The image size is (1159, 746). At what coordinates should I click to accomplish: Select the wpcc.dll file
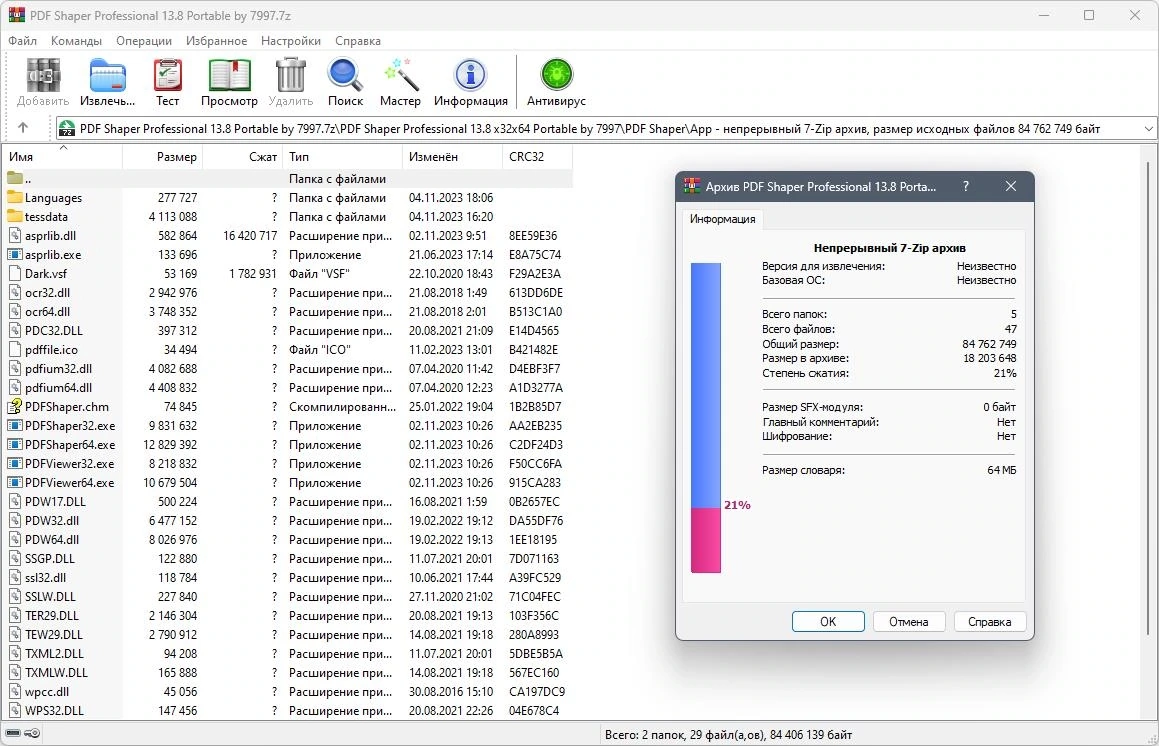pos(47,692)
